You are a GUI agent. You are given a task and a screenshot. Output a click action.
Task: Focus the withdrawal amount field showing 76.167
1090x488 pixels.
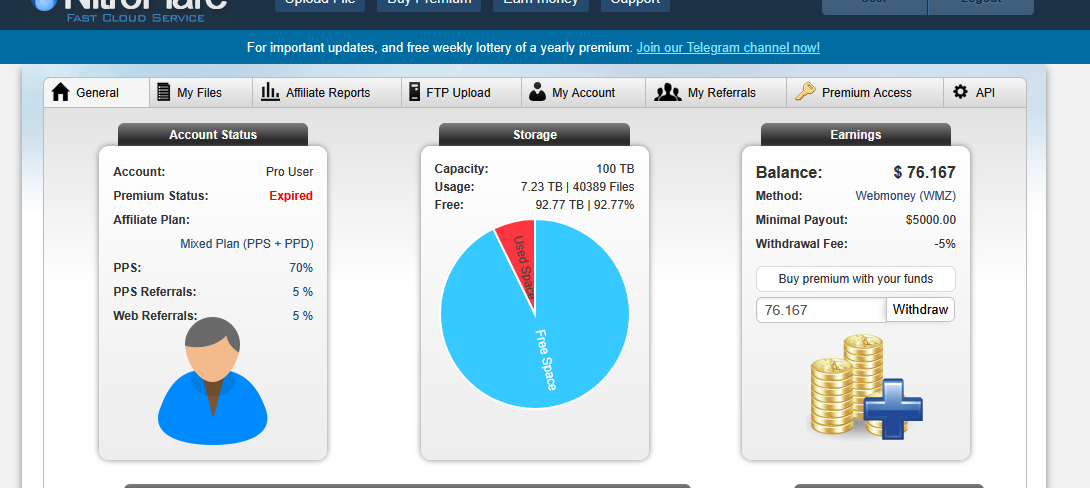point(820,310)
